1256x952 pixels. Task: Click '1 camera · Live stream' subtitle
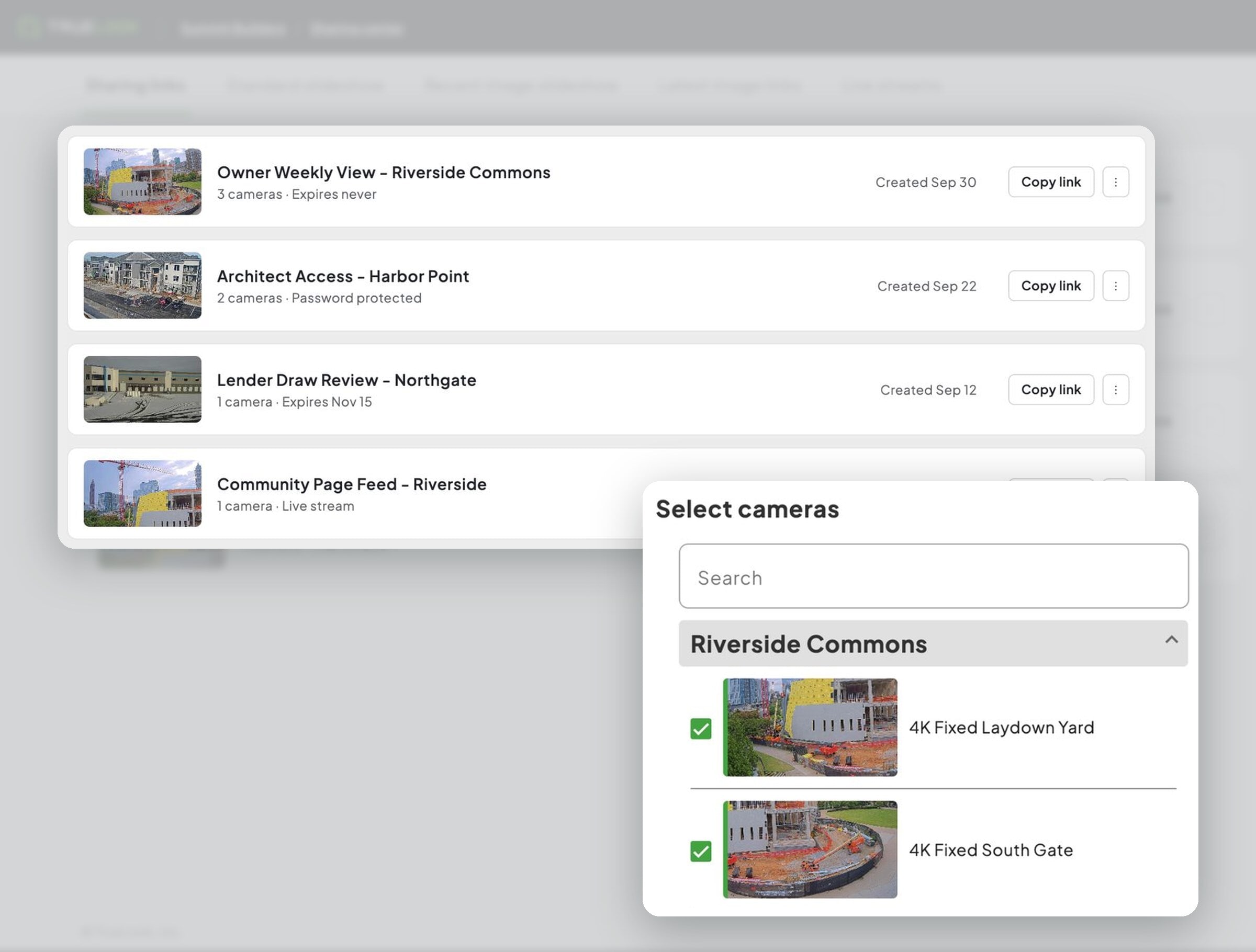(285, 506)
